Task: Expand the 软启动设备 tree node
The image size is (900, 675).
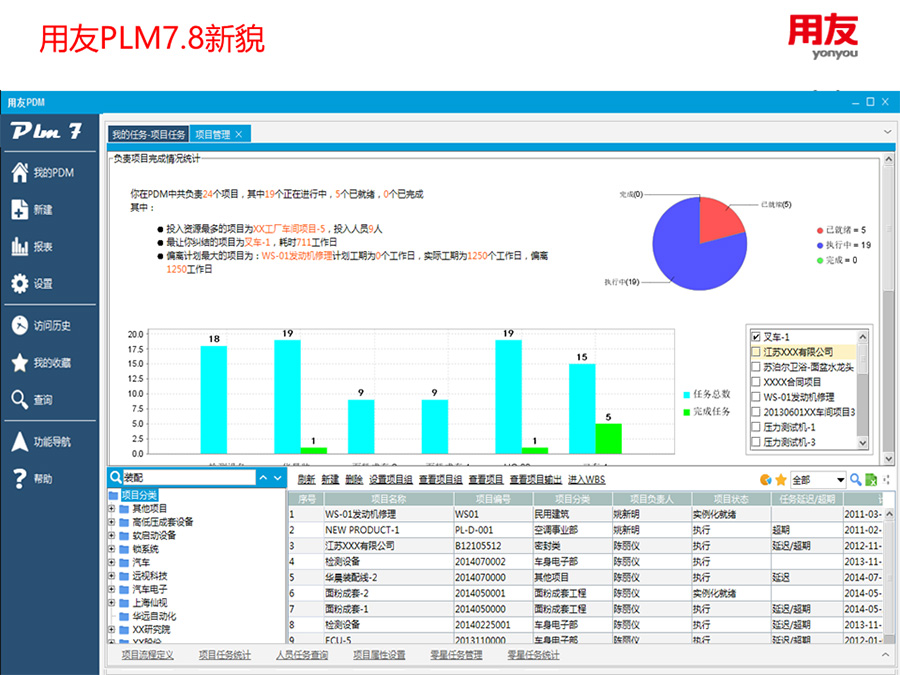Action: point(112,536)
